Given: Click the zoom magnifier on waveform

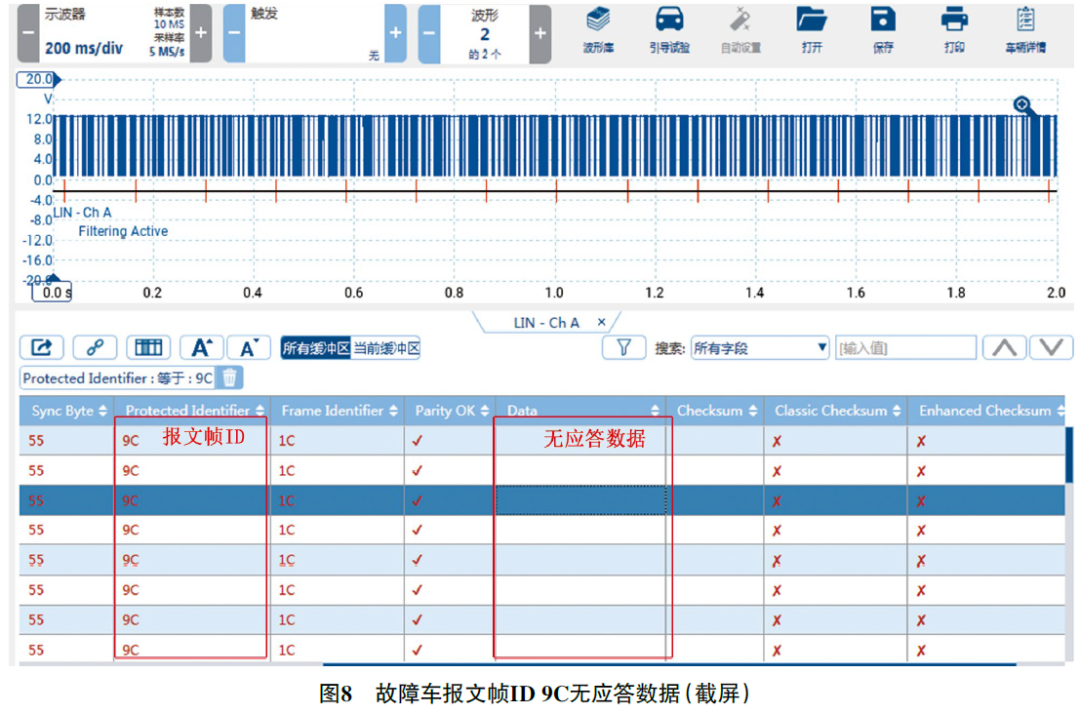Looking at the screenshot, I should (1023, 106).
